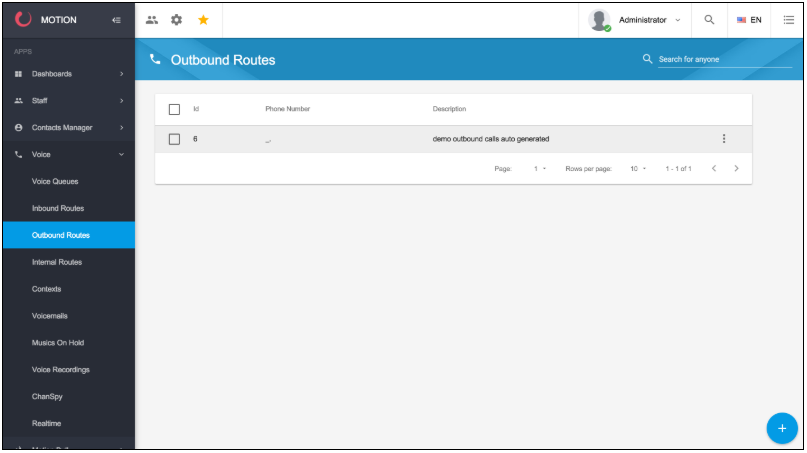Select Voice Queues in sidebar
Screen dimensions: 807x453
(55, 181)
